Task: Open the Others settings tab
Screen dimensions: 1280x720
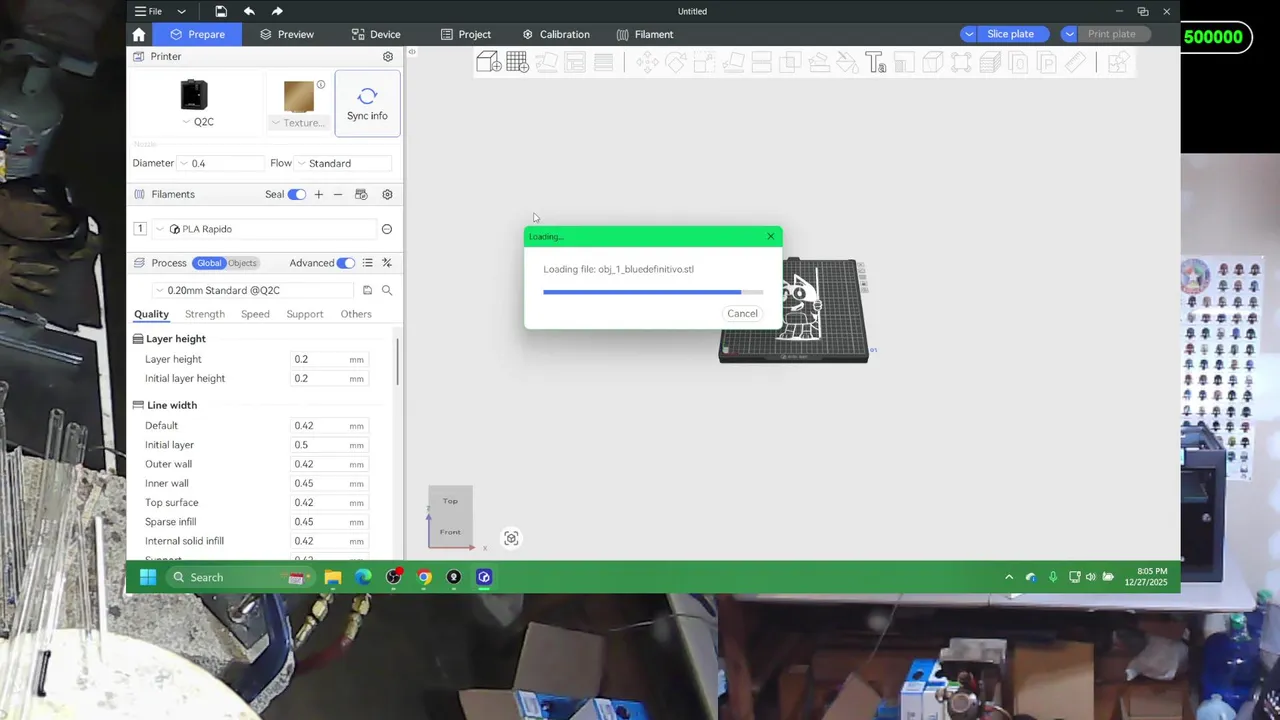Action: 356,314
